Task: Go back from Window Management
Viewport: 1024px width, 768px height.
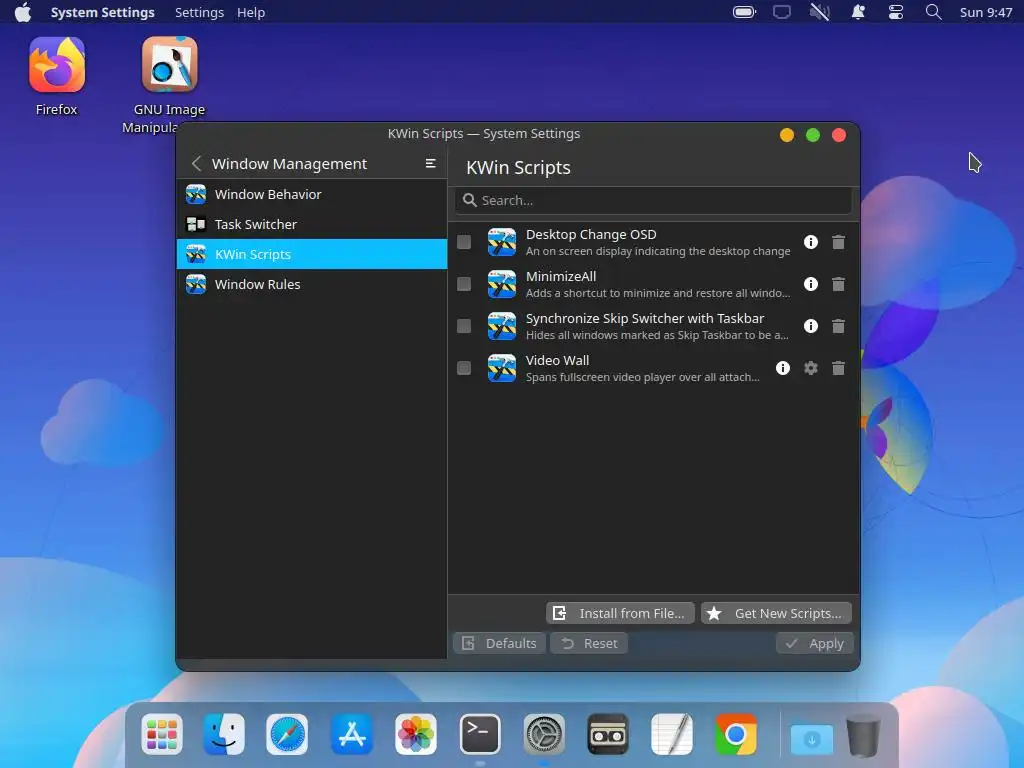Action: (197, 163)
